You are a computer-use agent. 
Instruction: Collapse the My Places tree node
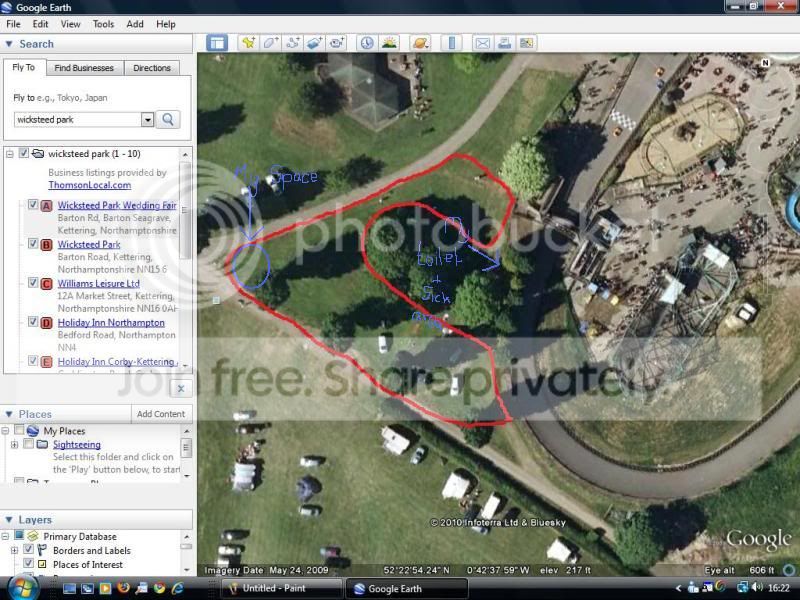pyautogui.click(x=6, y=431)
